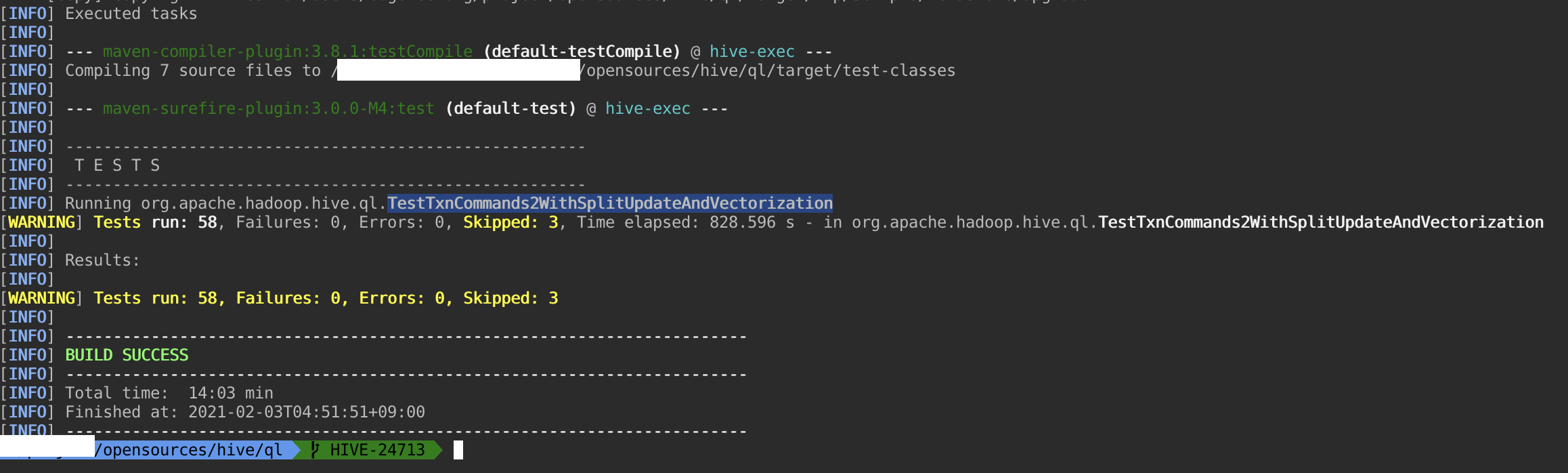Click the 'Results:' line
The width and height of the screenshot is (1568, 473).
tap(102, 260)
